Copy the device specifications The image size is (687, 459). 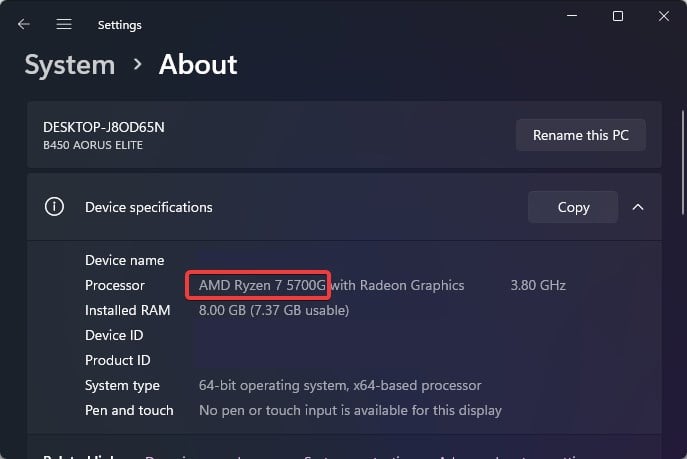[573, 207]
